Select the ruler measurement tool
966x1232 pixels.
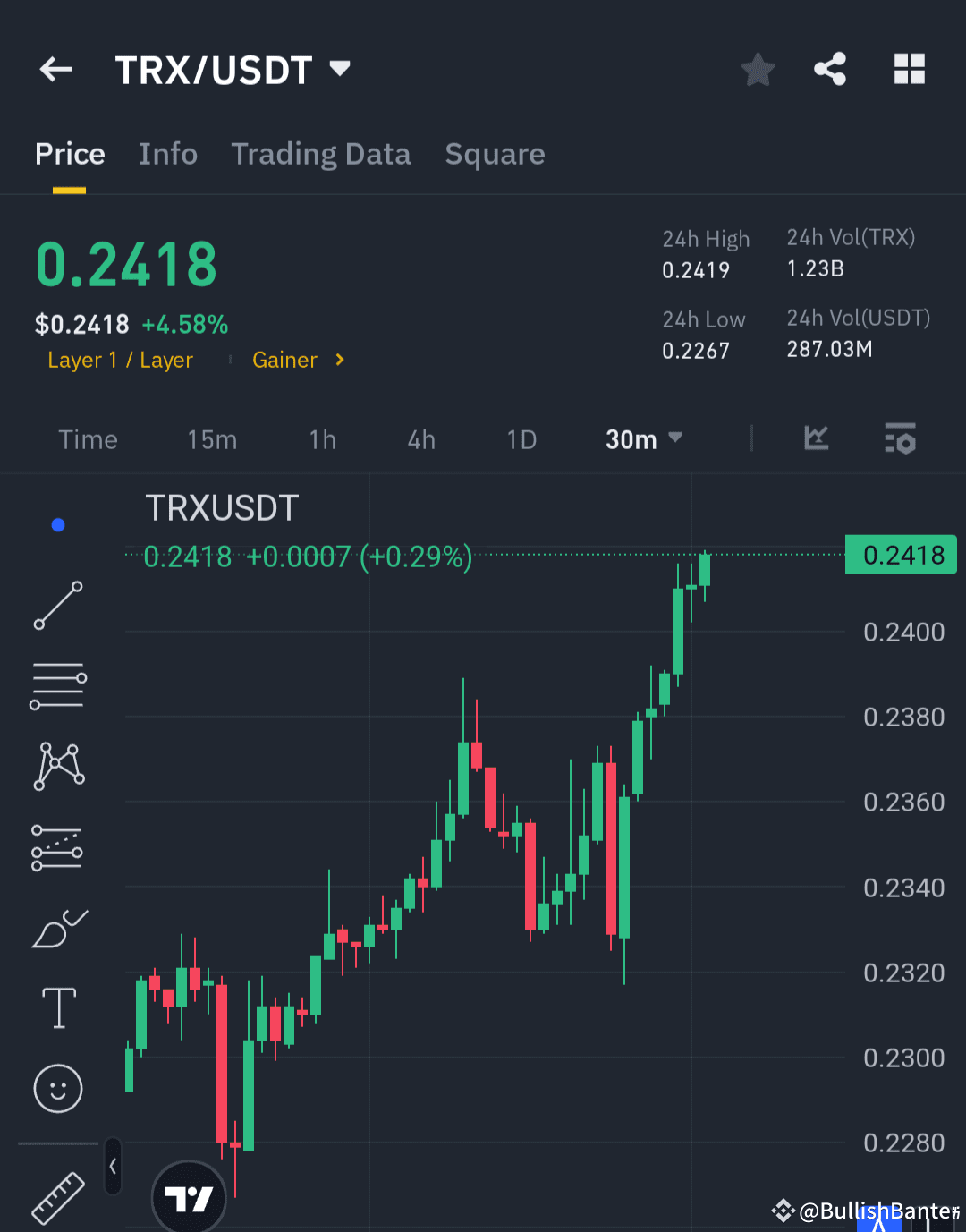(57, 1199)
